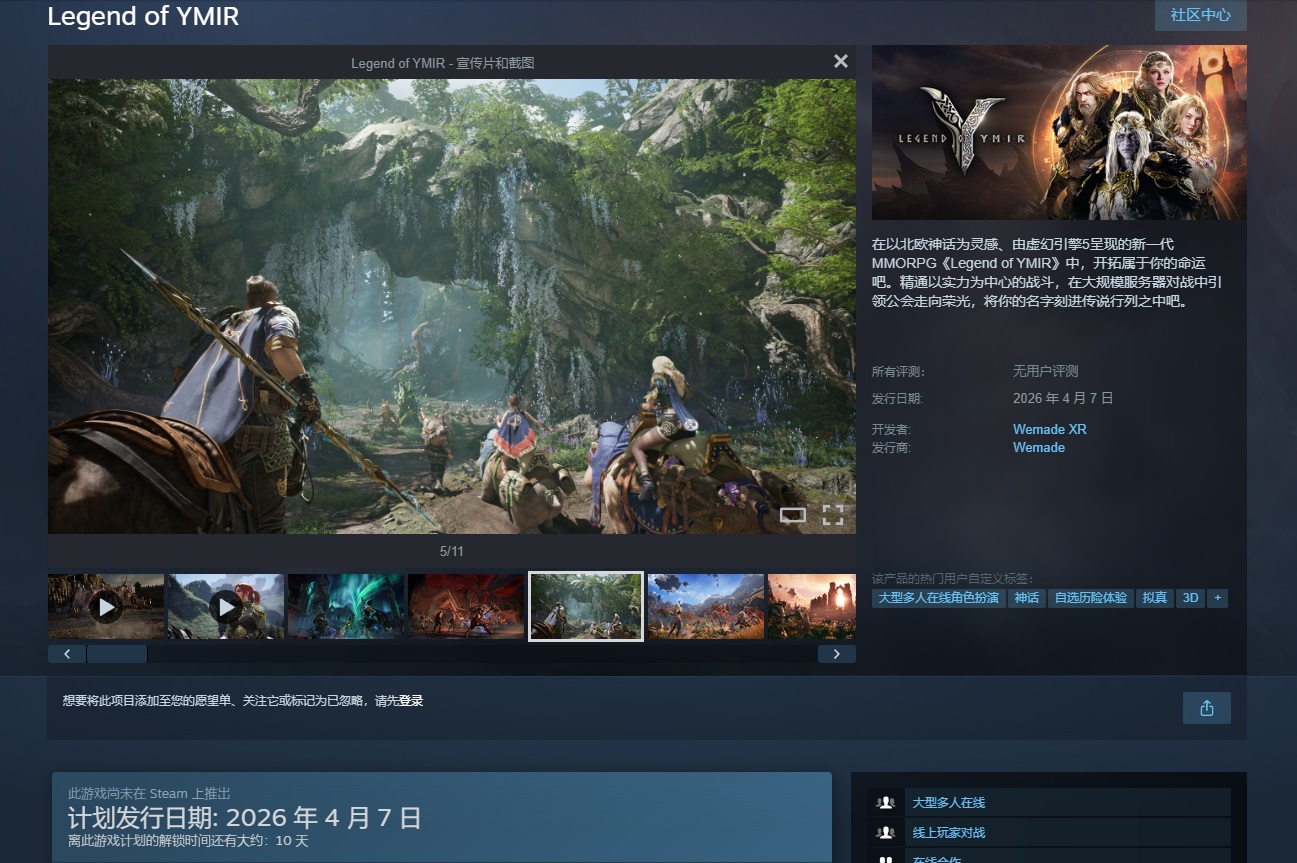The height and width of the screenshot is (863, 1297).
Task: Play the second trailer video thumbnail
Action: [226, 606]
